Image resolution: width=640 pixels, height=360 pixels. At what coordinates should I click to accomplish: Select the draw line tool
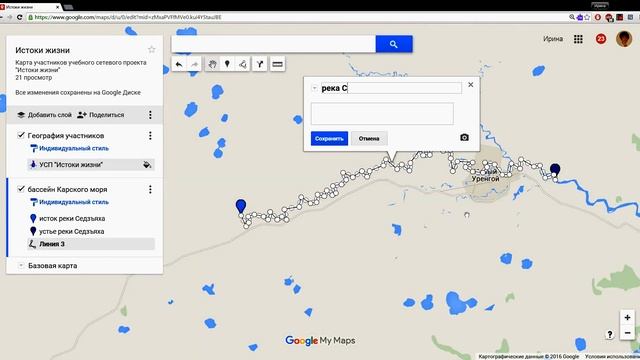click(243, 64)
